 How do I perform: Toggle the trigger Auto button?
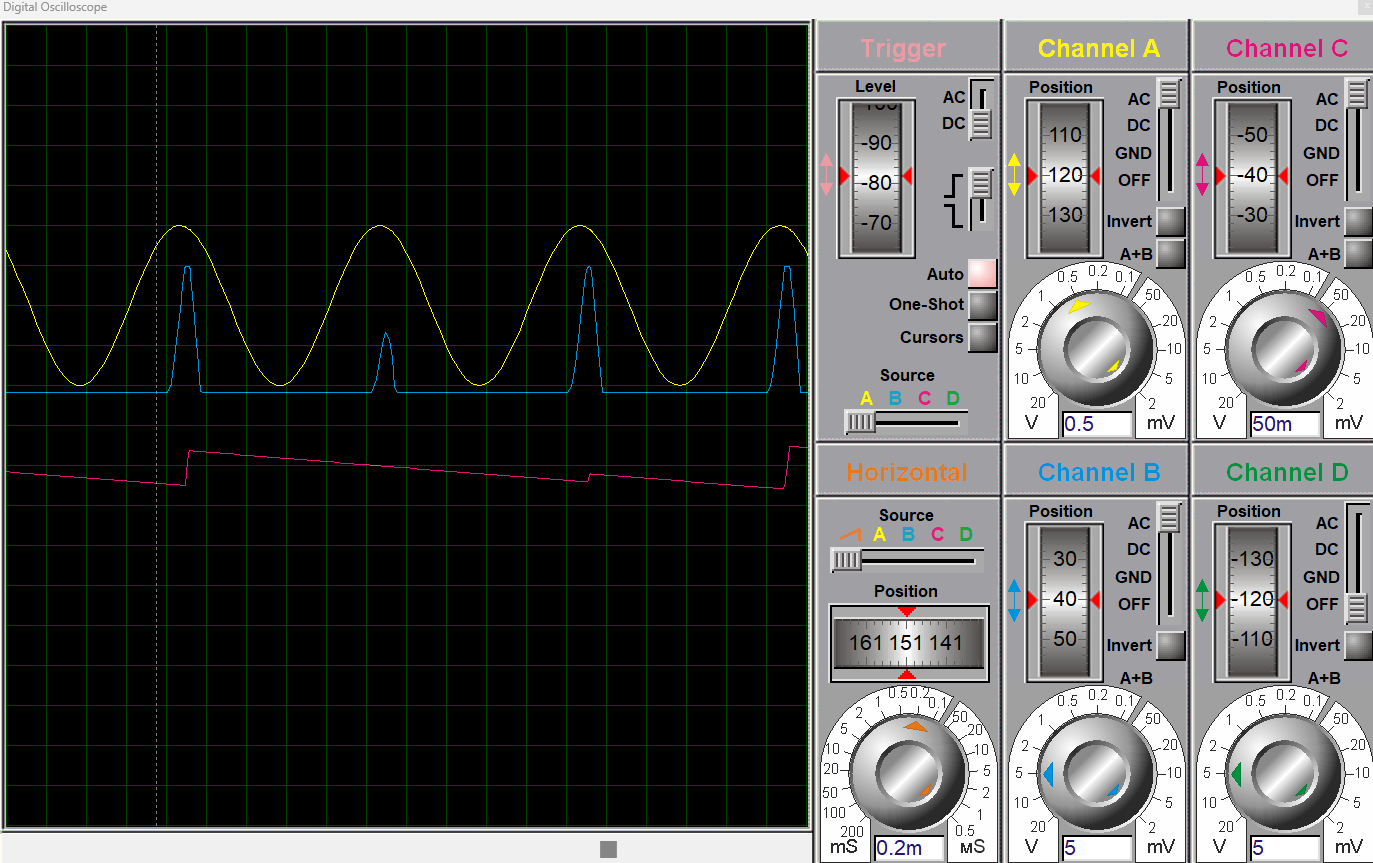click(983, 273)
